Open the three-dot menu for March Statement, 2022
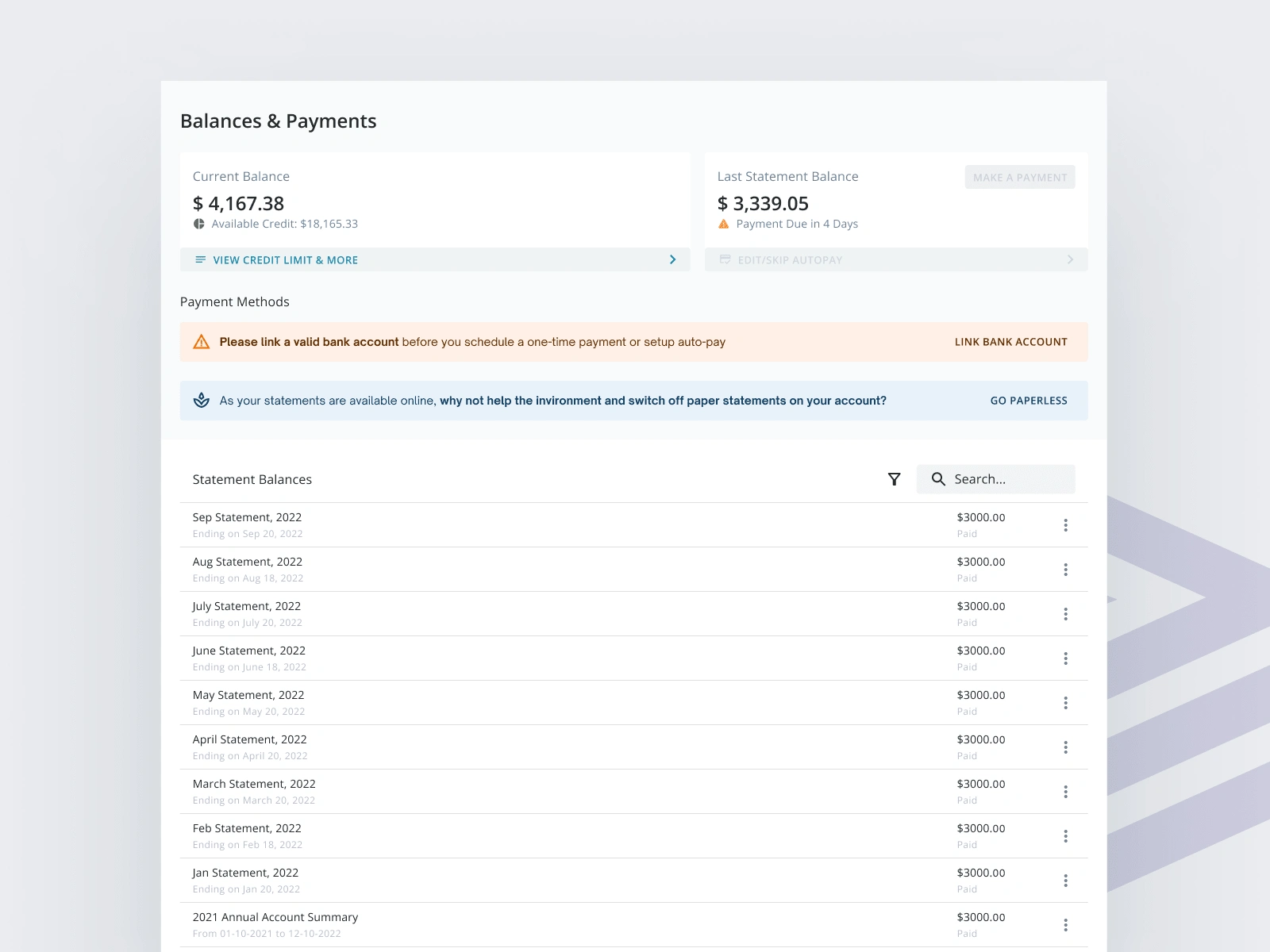The height and width of the screenshot is (952, 1270). click(1065, 792)
